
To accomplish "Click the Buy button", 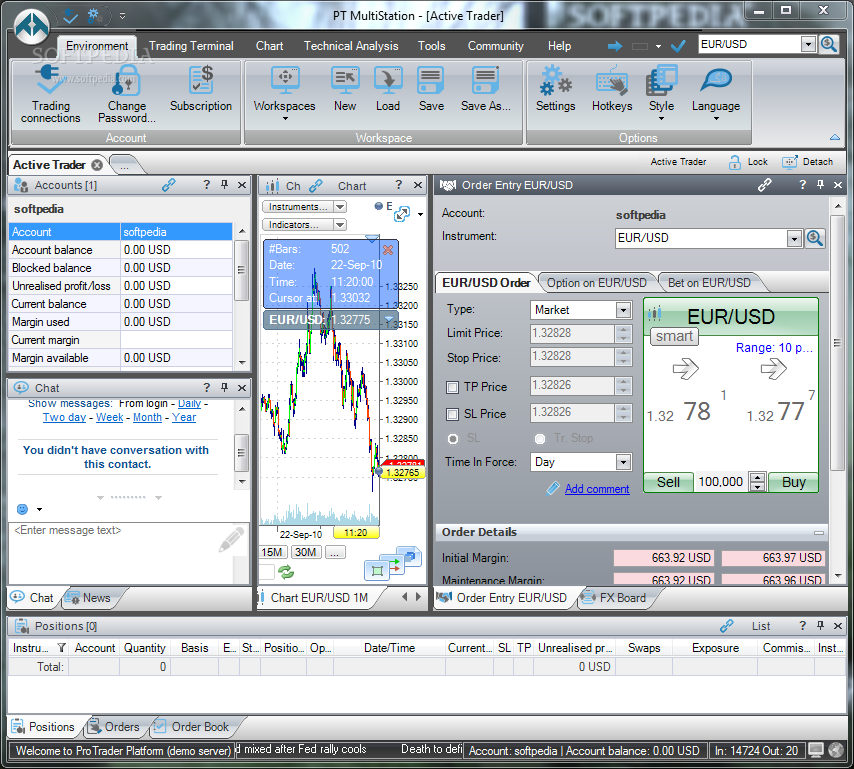I will (x=794, y=482).
